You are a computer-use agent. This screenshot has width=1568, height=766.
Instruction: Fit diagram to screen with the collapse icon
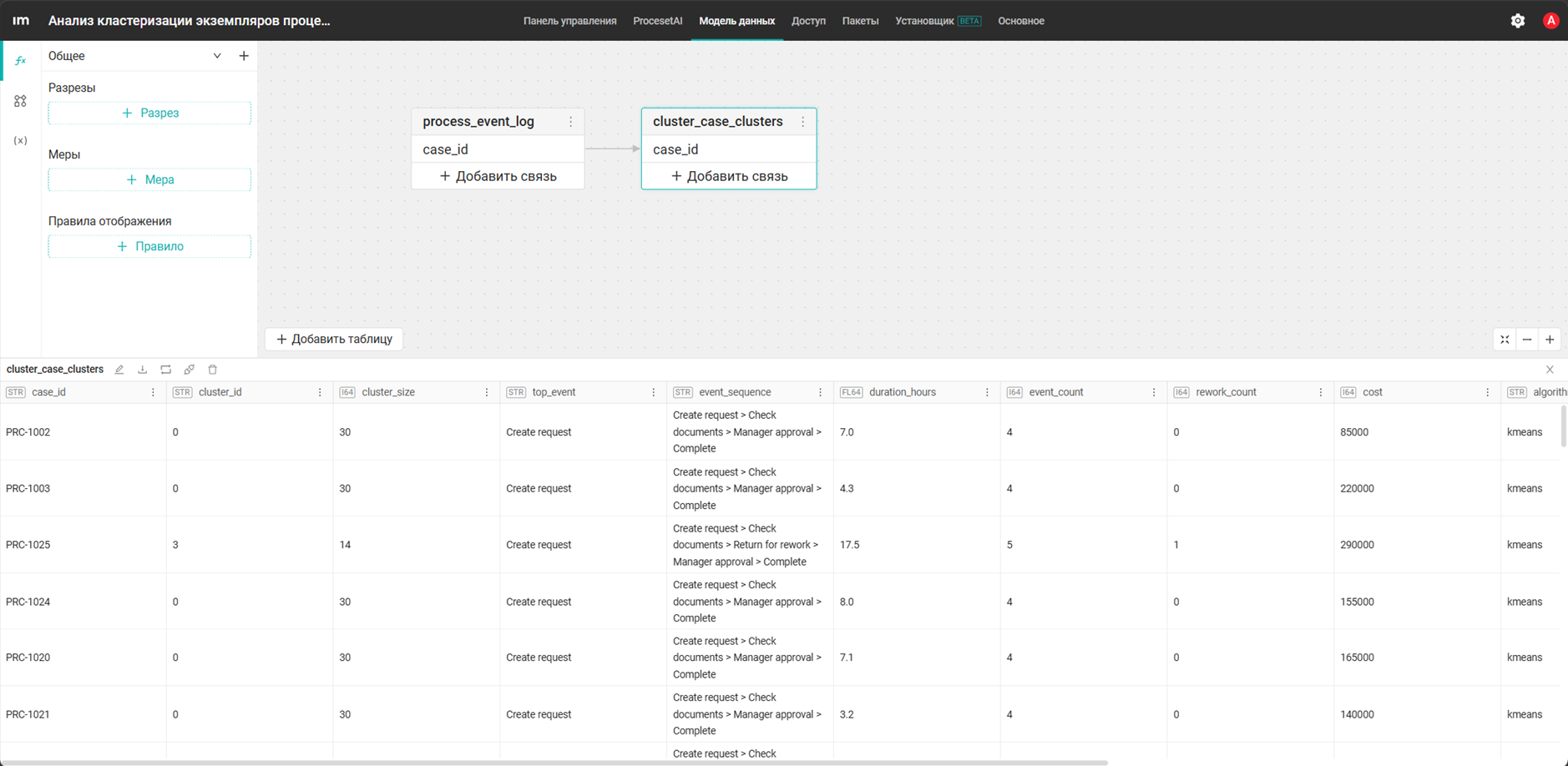(x=1505, y=340)
